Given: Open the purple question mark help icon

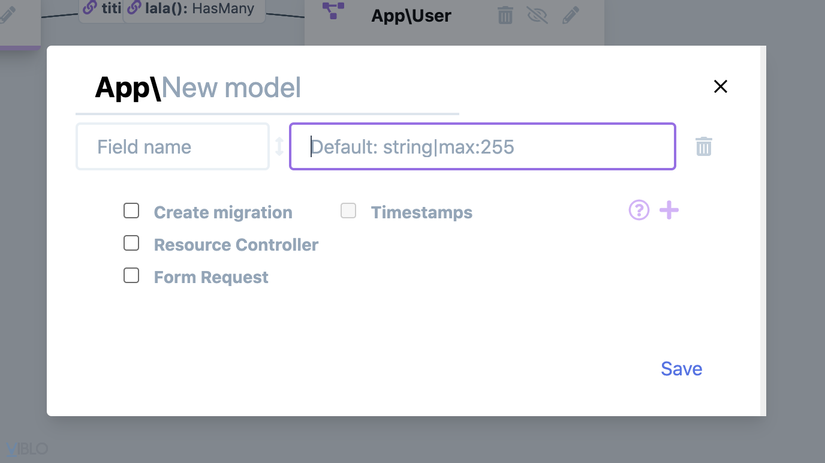Looking at the screenshot, I should point(639,210).
